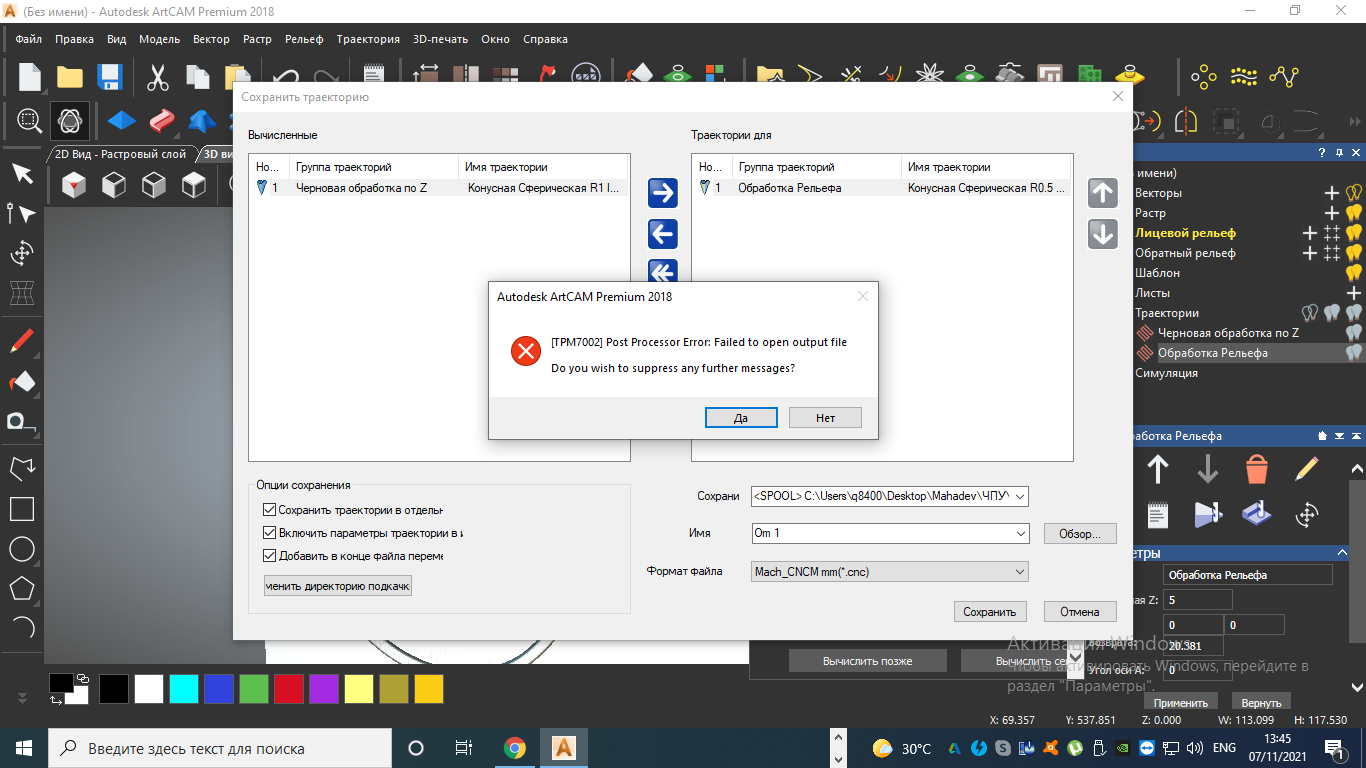Select the circle drawing tool
This screenshot has width=1366, height=768.
pyautogui.click(x=22, y=549)
